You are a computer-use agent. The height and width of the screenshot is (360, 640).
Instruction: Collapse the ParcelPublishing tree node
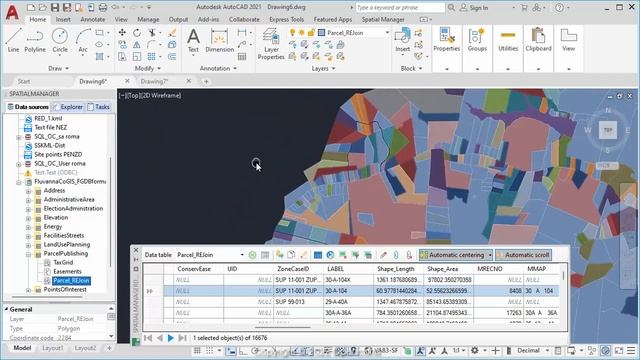click(x=28, y=254)
